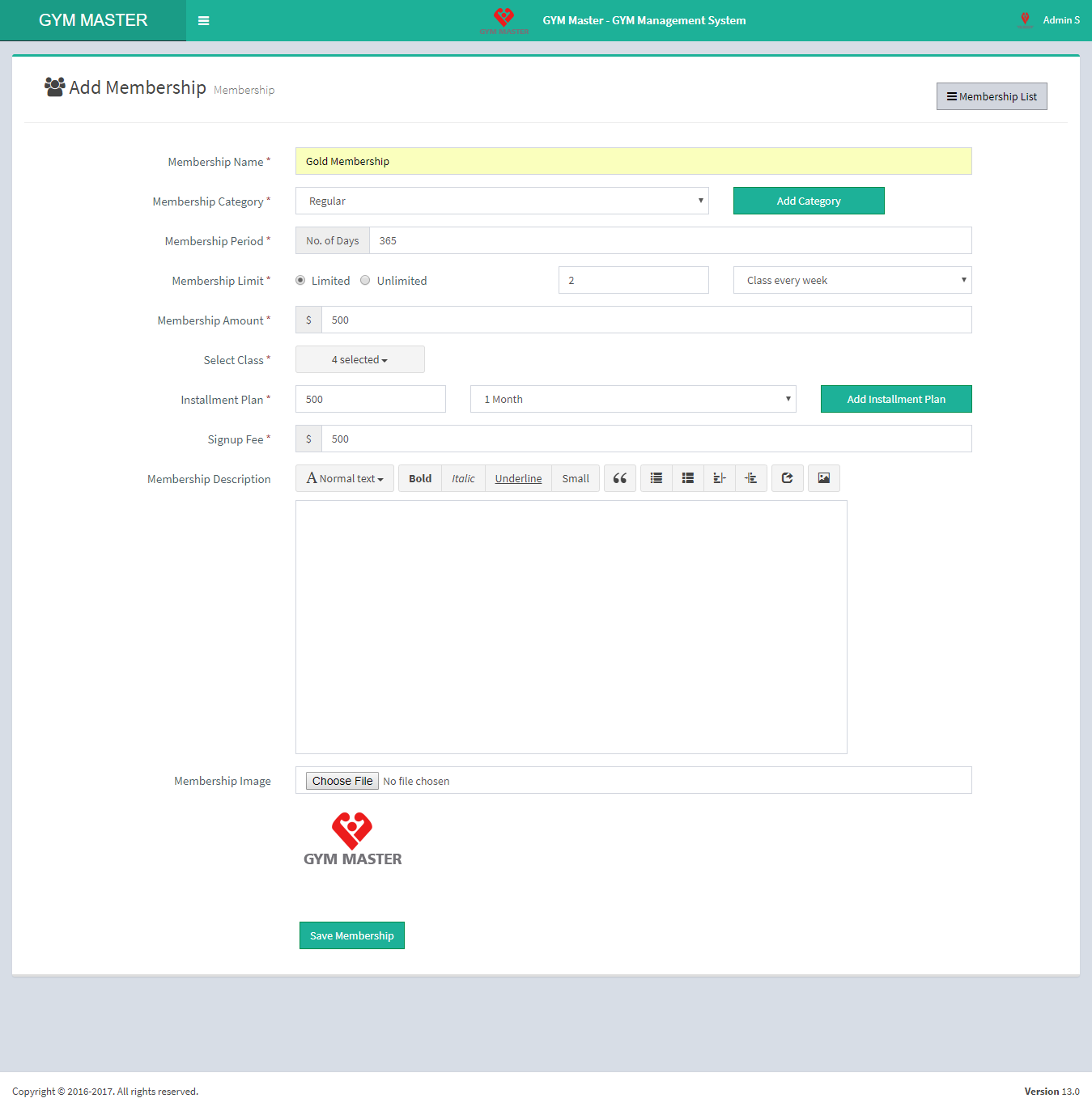1092x1111 pixels.
Task: Expand the 4 selected class dropdown
Action: coord(359,359)
